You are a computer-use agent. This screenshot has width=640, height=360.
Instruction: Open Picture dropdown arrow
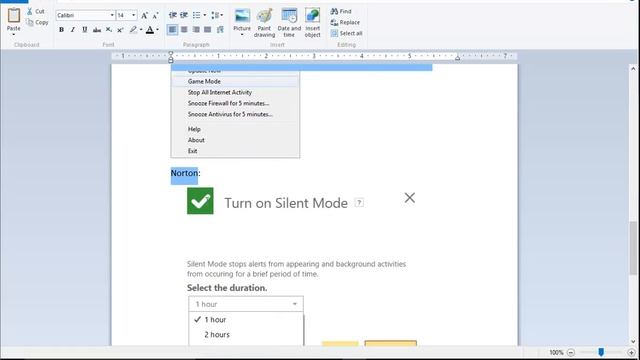[242, 35]
